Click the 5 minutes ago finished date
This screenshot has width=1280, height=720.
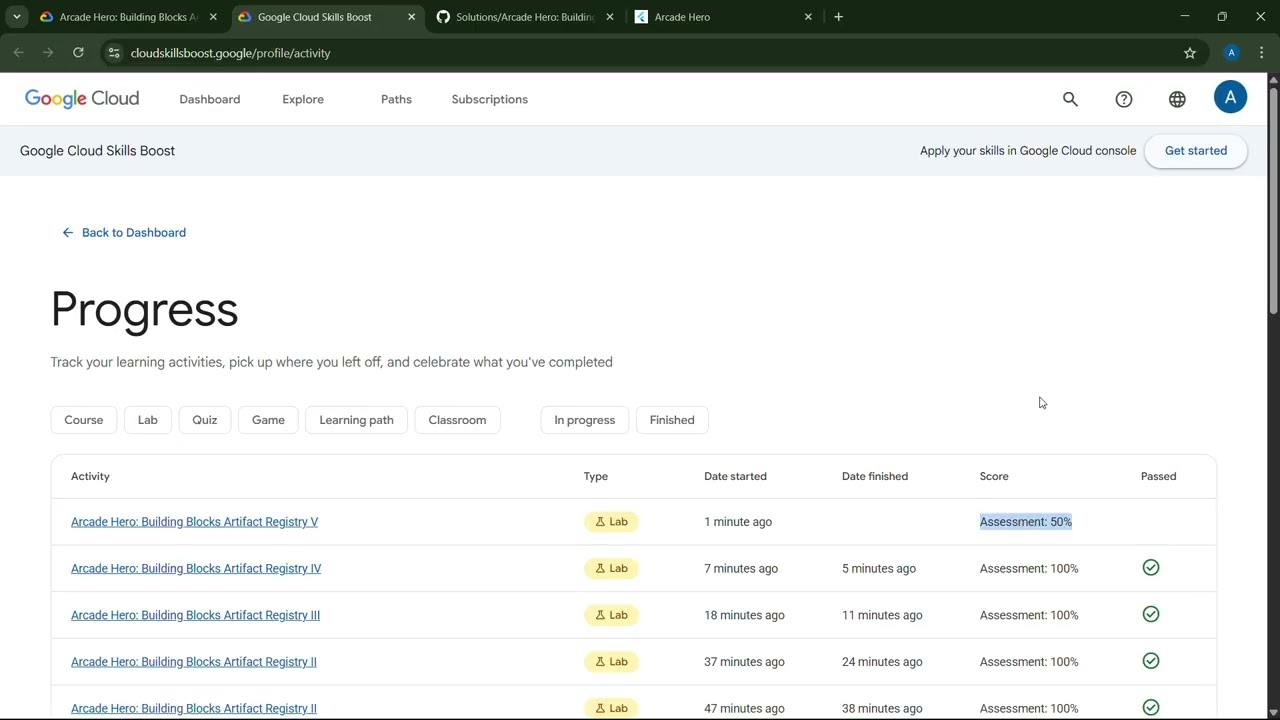879,569
